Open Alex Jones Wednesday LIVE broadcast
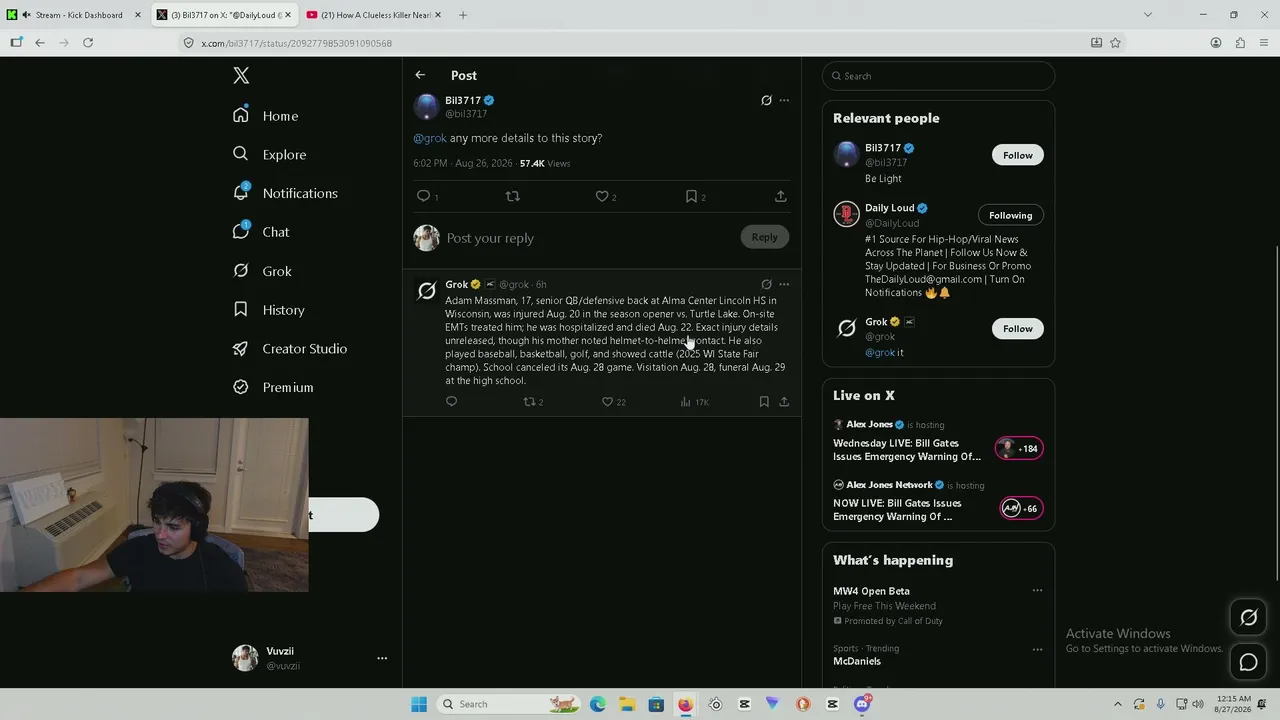This screenshot has height=720, width=1280. click(938, 443)
